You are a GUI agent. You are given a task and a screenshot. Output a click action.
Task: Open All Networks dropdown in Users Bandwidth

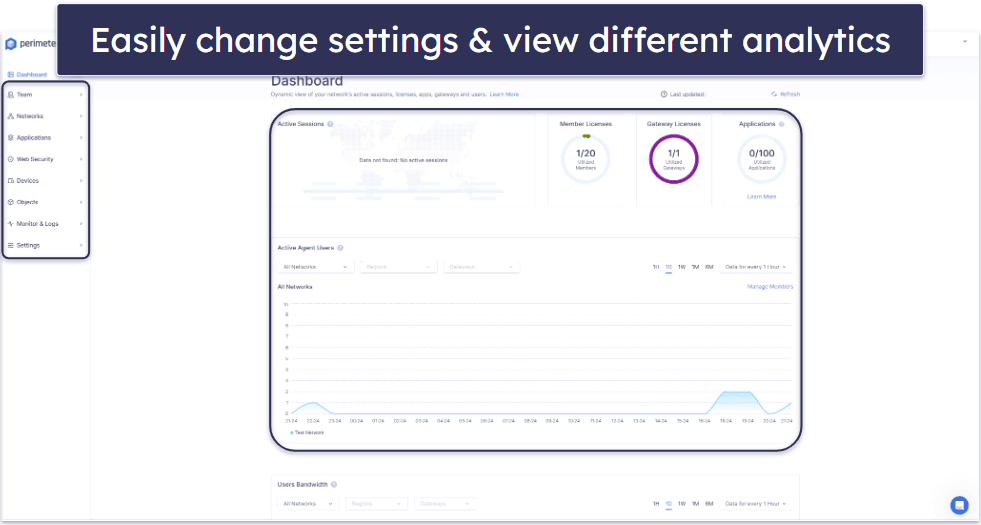[308, 504]
